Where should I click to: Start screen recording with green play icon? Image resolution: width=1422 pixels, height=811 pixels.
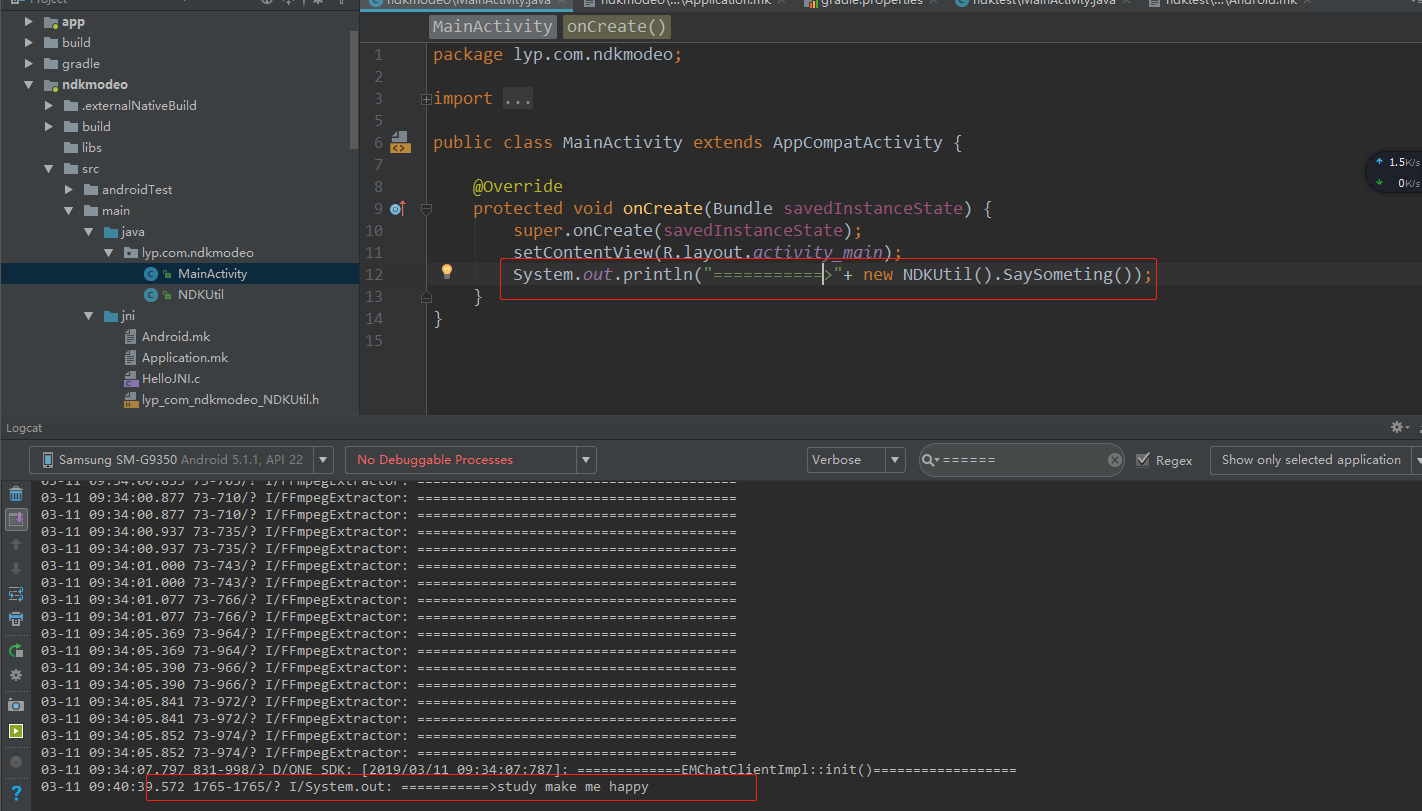click(16, 731)
